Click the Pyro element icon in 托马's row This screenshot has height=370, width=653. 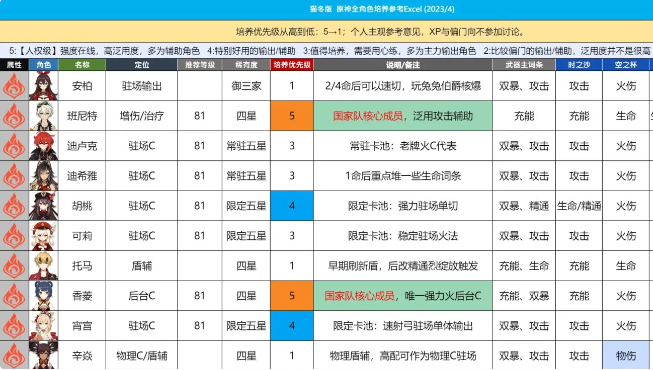click(x=14, y=266)
